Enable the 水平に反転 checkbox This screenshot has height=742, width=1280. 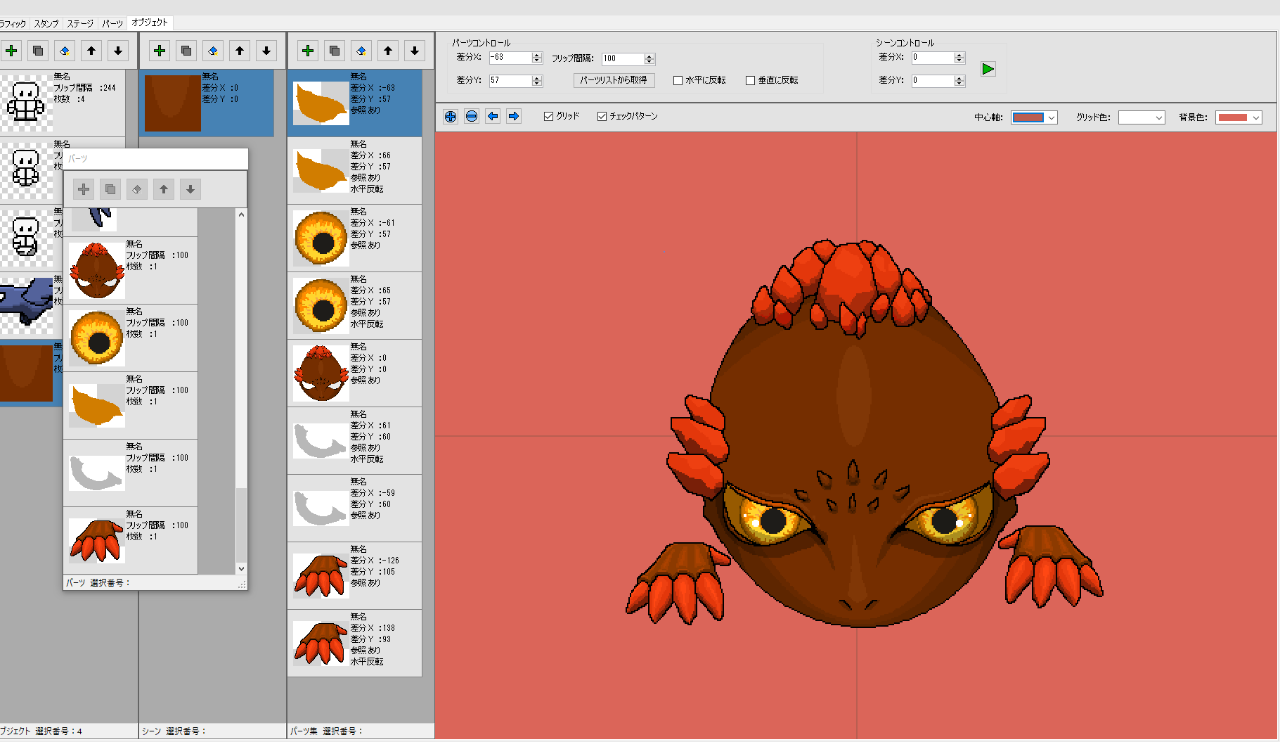coord(678,81)
